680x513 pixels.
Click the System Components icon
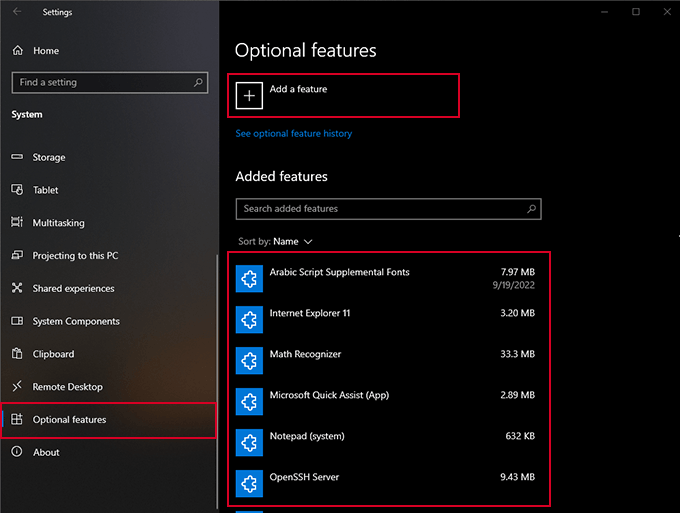click(x=17, y=321)
